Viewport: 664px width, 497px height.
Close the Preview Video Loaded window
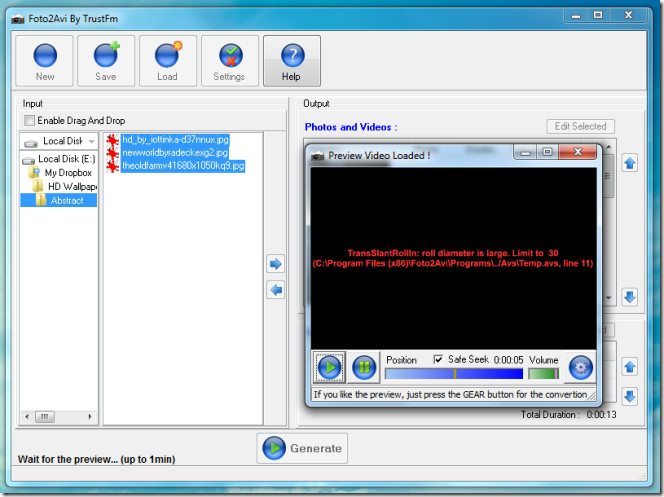[578, 152]
